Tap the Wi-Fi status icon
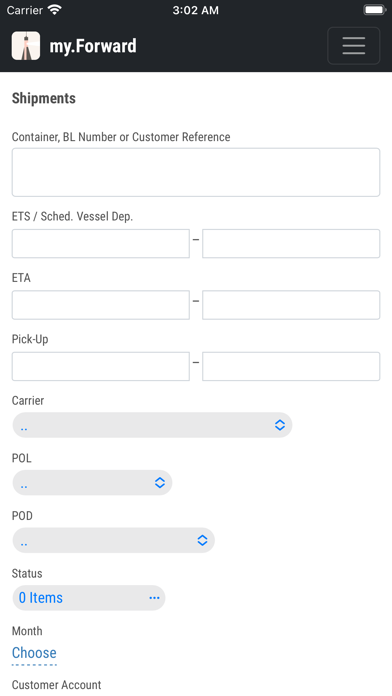 (x=55, y=10)
